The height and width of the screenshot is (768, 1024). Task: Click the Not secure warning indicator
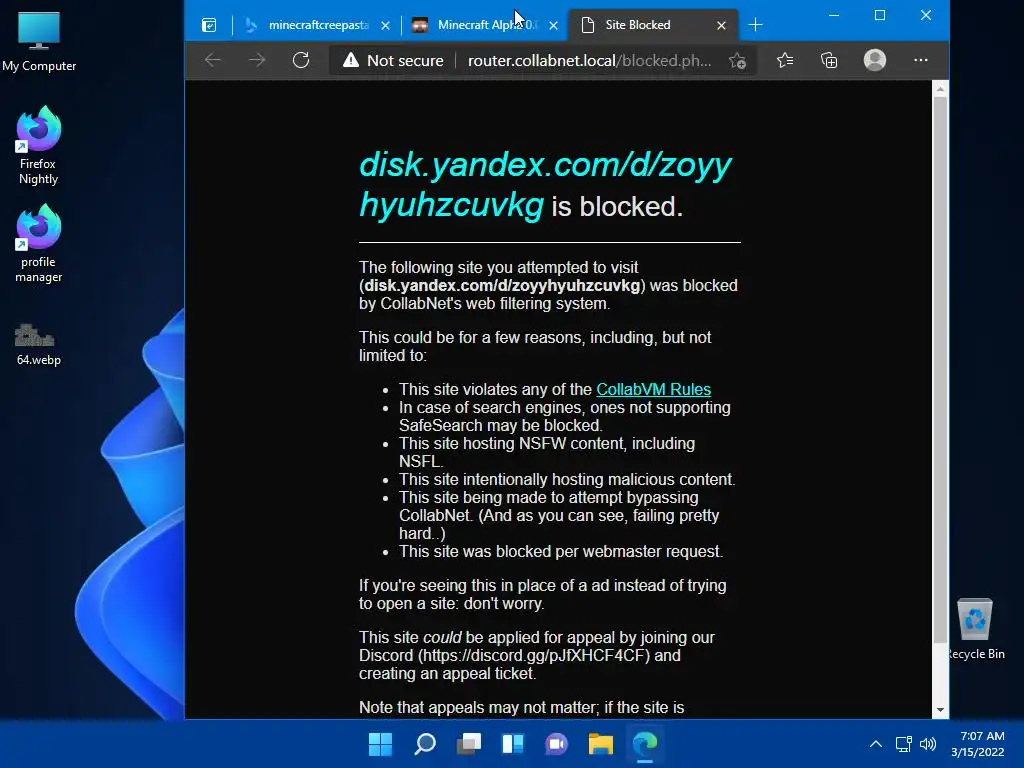click(393, 60)
